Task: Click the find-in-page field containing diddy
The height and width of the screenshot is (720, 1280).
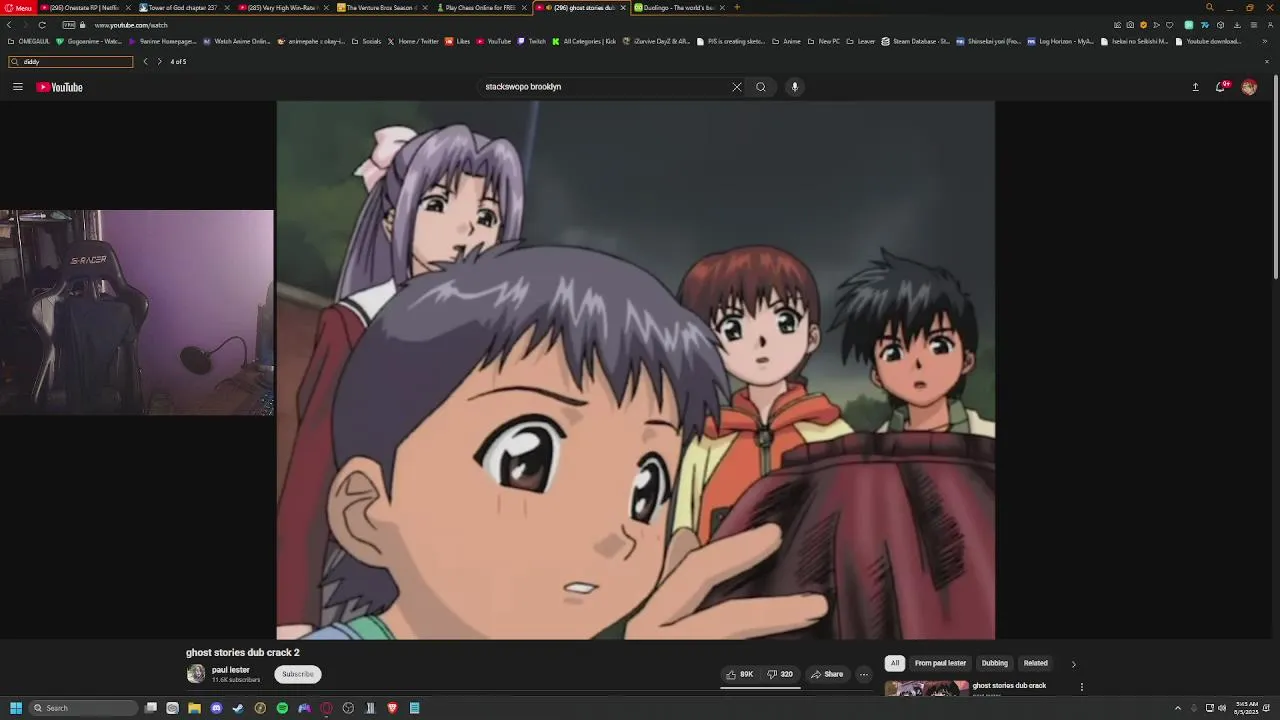Action: (71, 62)
